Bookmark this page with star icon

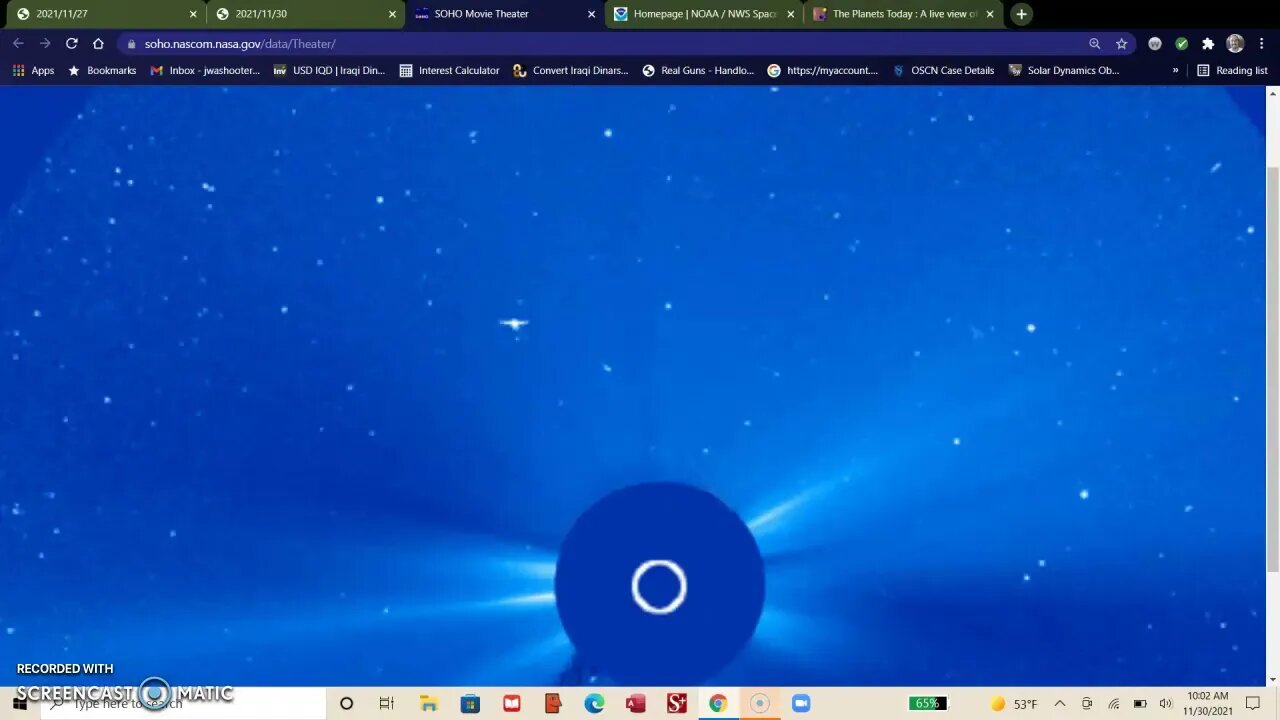coord(1121,44)
